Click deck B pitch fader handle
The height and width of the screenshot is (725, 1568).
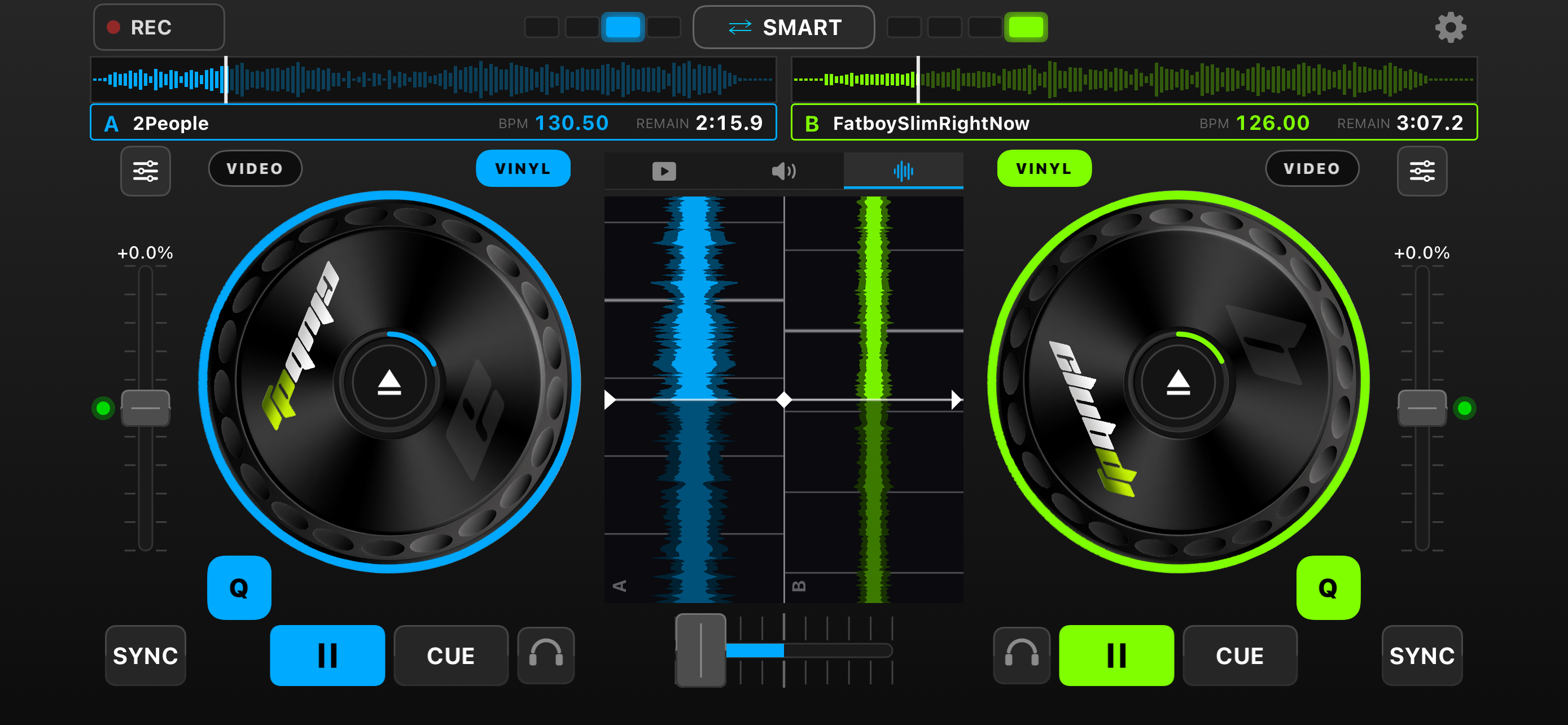point(1422,408)
